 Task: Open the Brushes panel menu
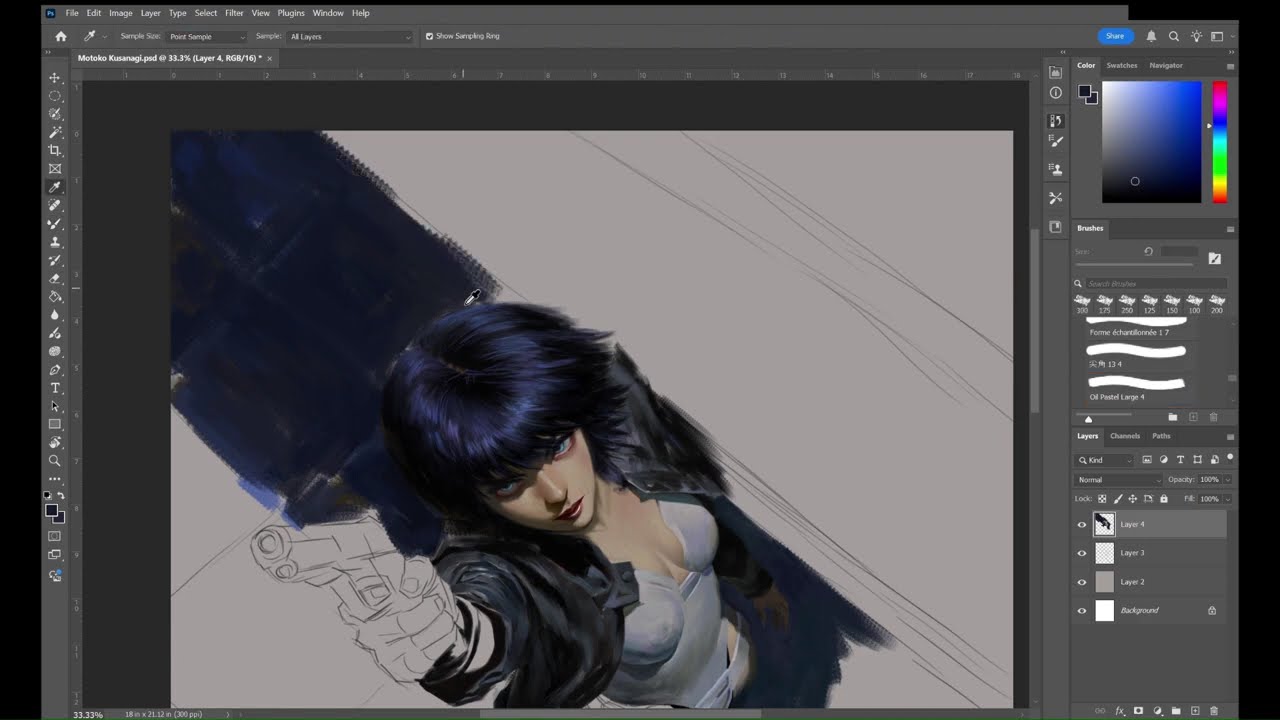coord(1230,229)
